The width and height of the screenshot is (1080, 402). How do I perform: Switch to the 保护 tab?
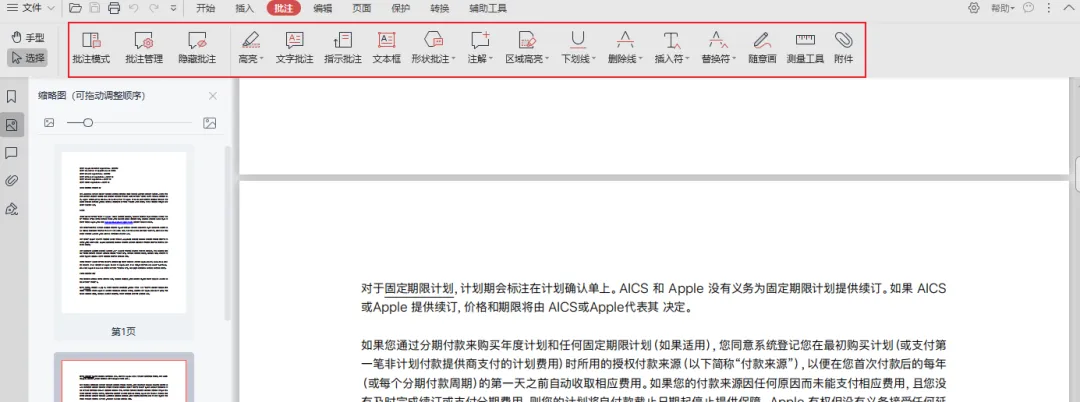[x=400, y=8]
